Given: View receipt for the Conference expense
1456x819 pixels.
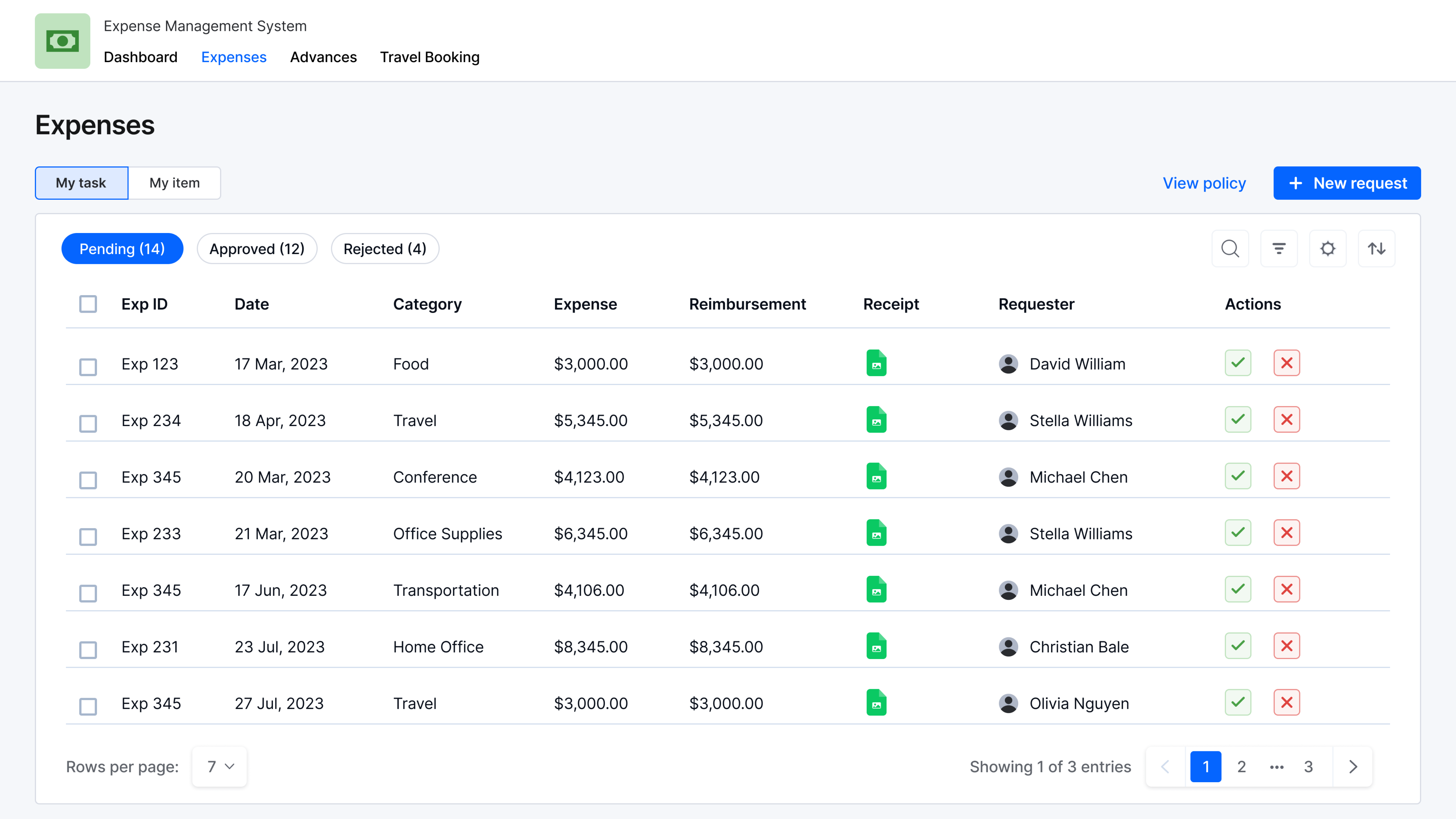Looking at the screenshot, I should point(876,476).
